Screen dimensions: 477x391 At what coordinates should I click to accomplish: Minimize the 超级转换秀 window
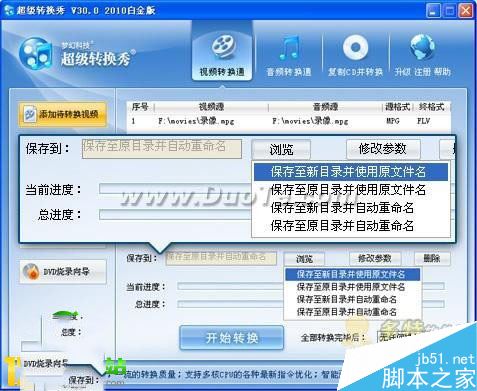click(x=433, y=11)
